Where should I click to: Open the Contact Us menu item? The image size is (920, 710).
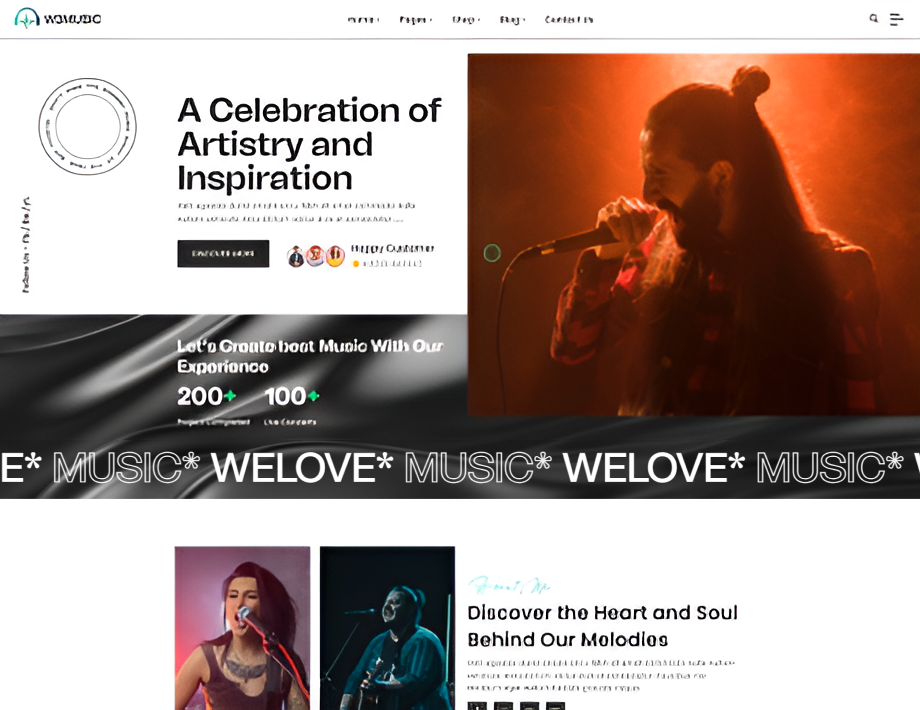569,20
